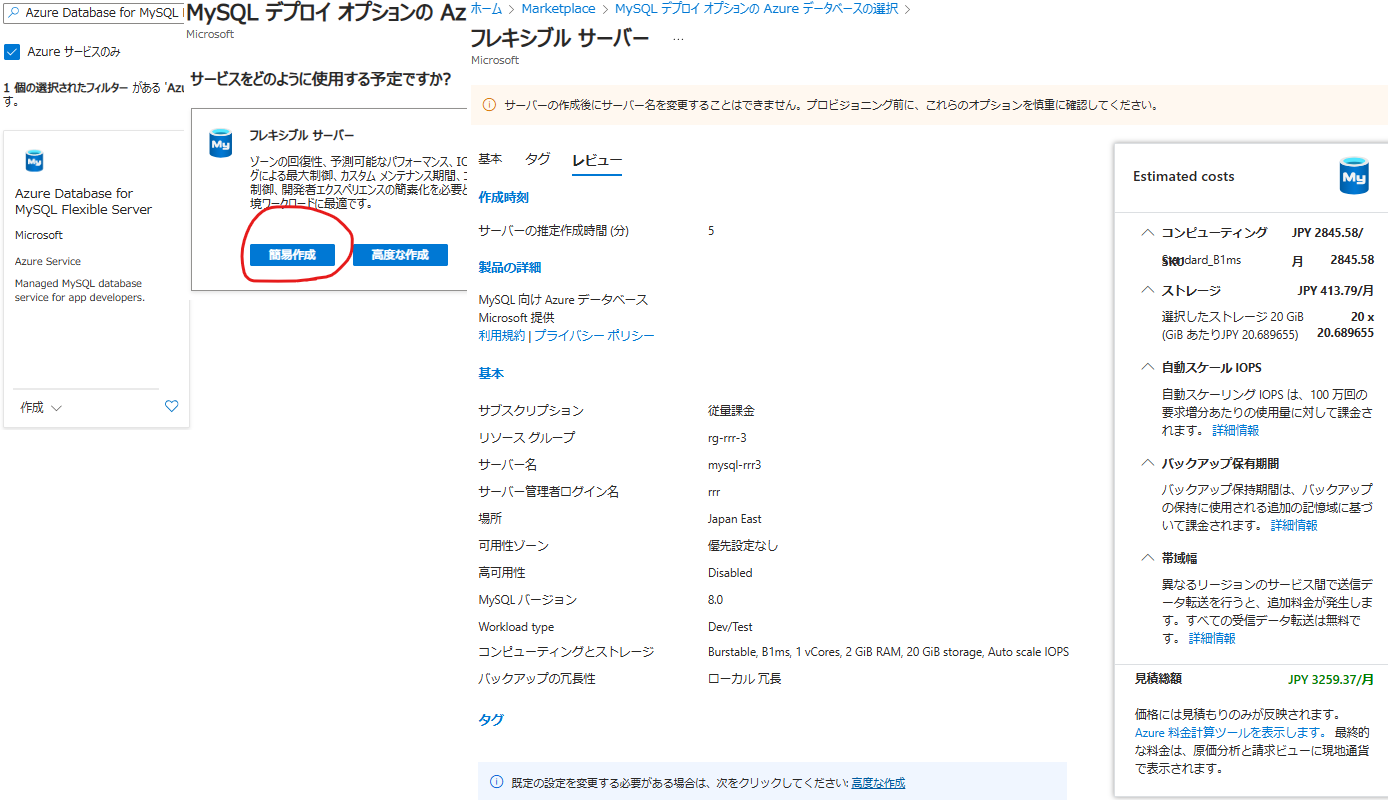Collapse the 帯域幅 section
1388x800 pixels.
coord(1146,558)
